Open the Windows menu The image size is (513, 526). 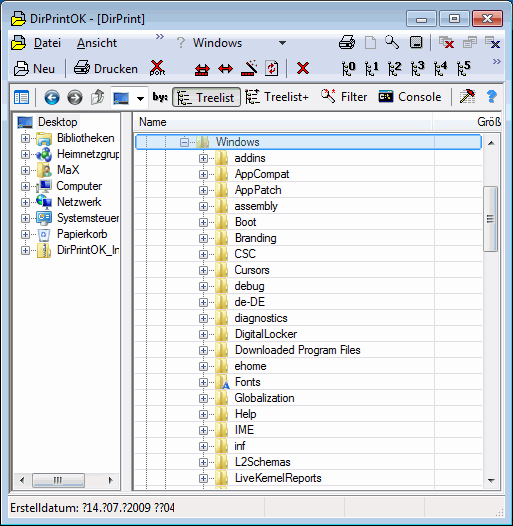(x=217, y=43)
